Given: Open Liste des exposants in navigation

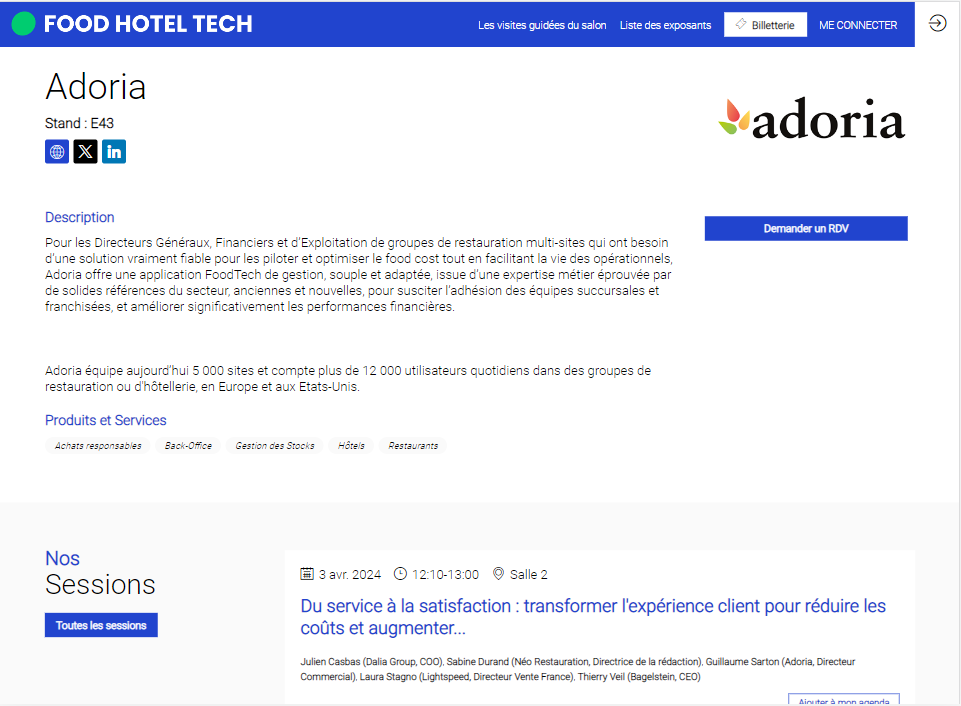Looking at the screenshot, I should point(665,25).
